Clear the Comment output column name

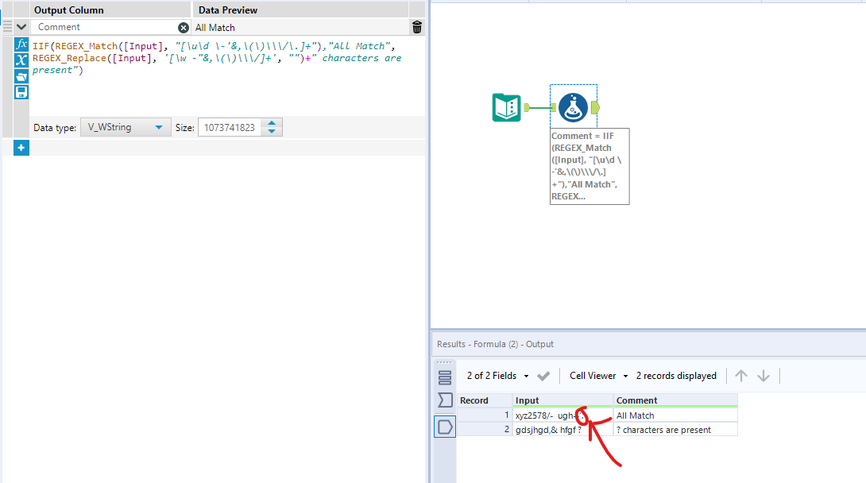(x=183, y=27)
